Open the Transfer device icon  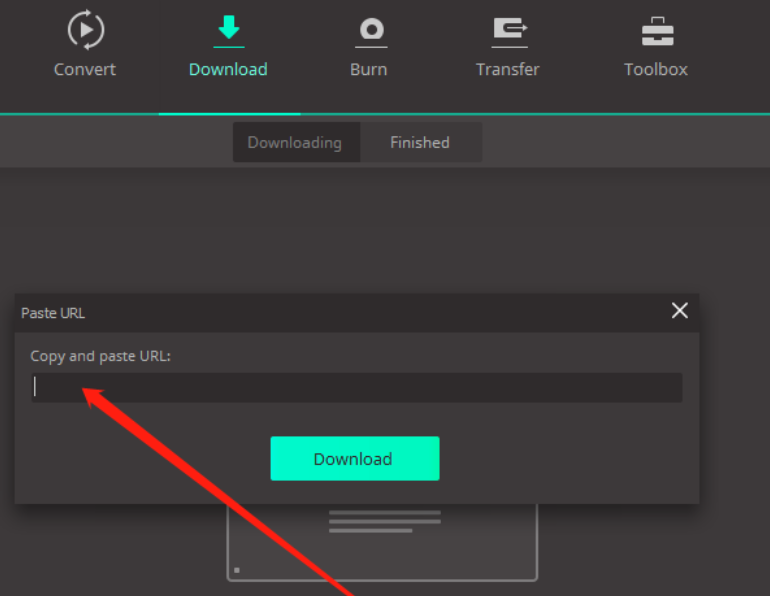[510, 32]
